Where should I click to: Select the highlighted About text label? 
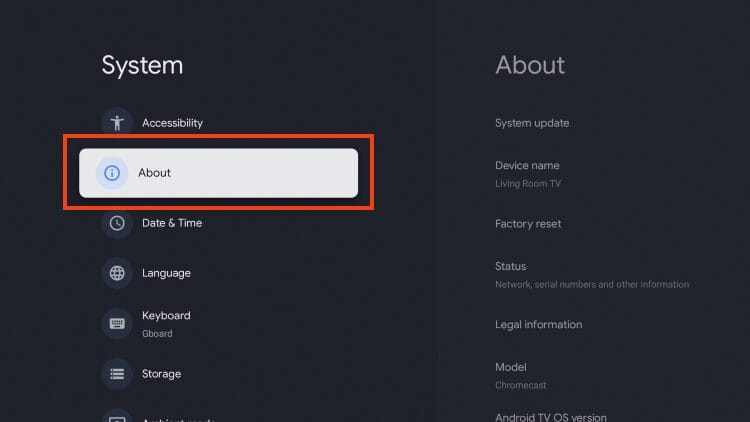[x=155, y=173]
